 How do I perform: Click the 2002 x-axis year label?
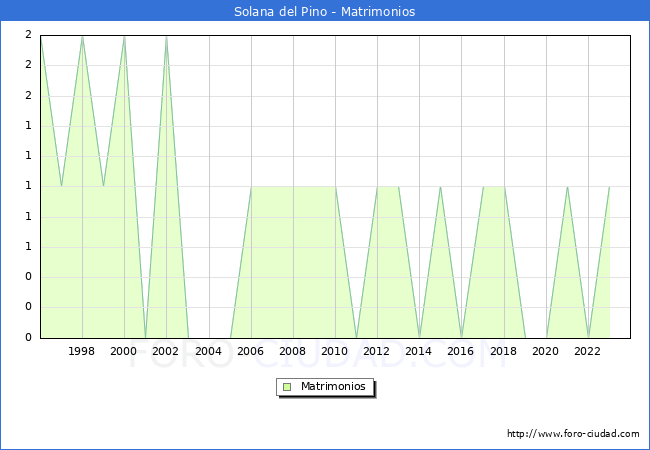(166, 352)
